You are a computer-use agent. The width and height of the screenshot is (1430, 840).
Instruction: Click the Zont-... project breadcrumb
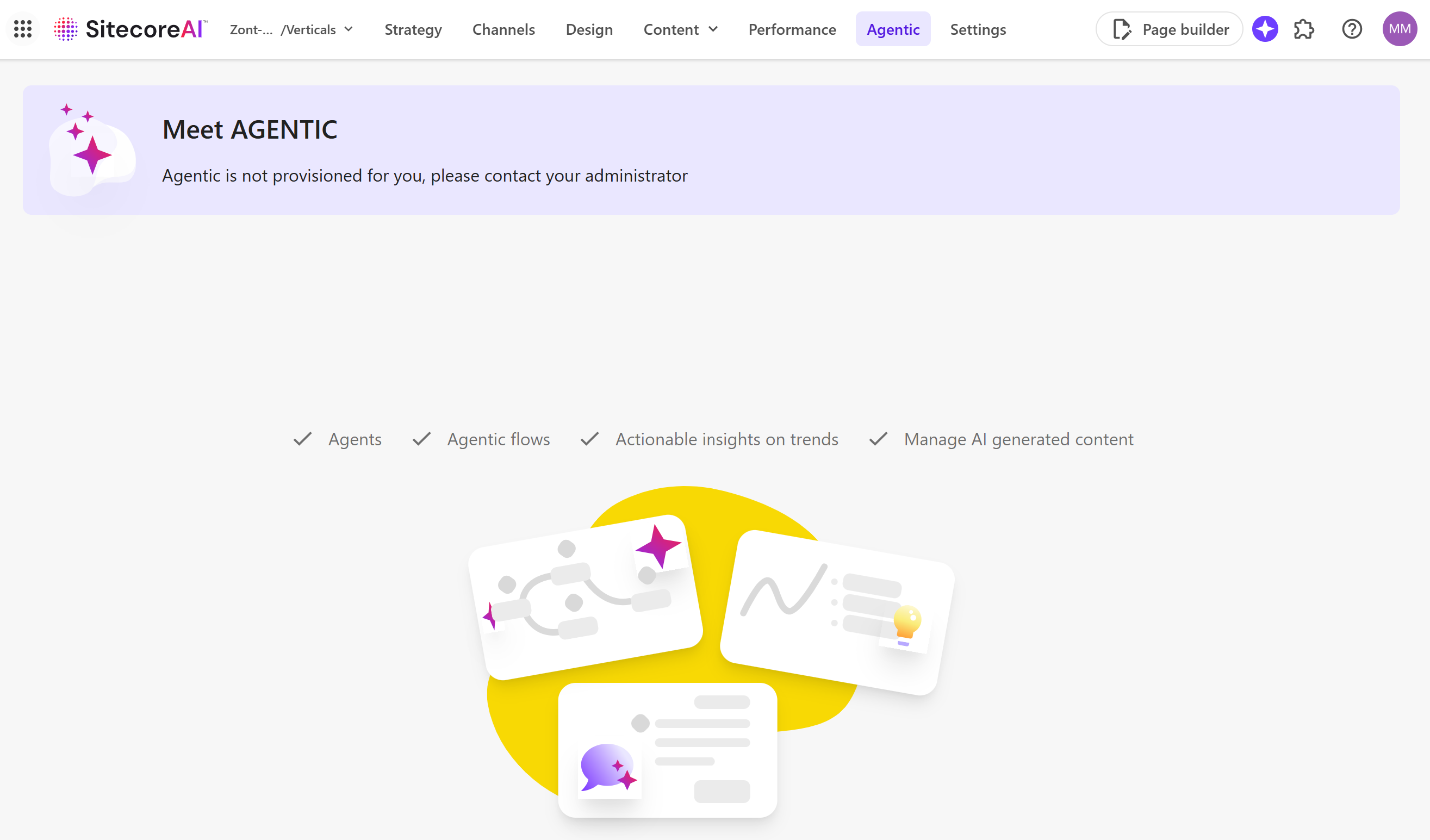[251, 29]
